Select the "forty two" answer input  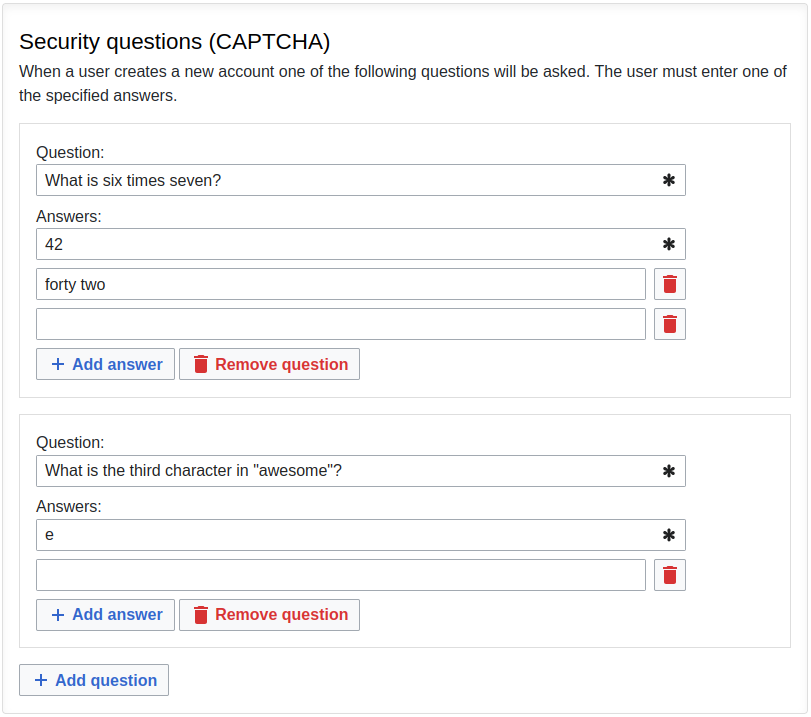tap(340, 284)
